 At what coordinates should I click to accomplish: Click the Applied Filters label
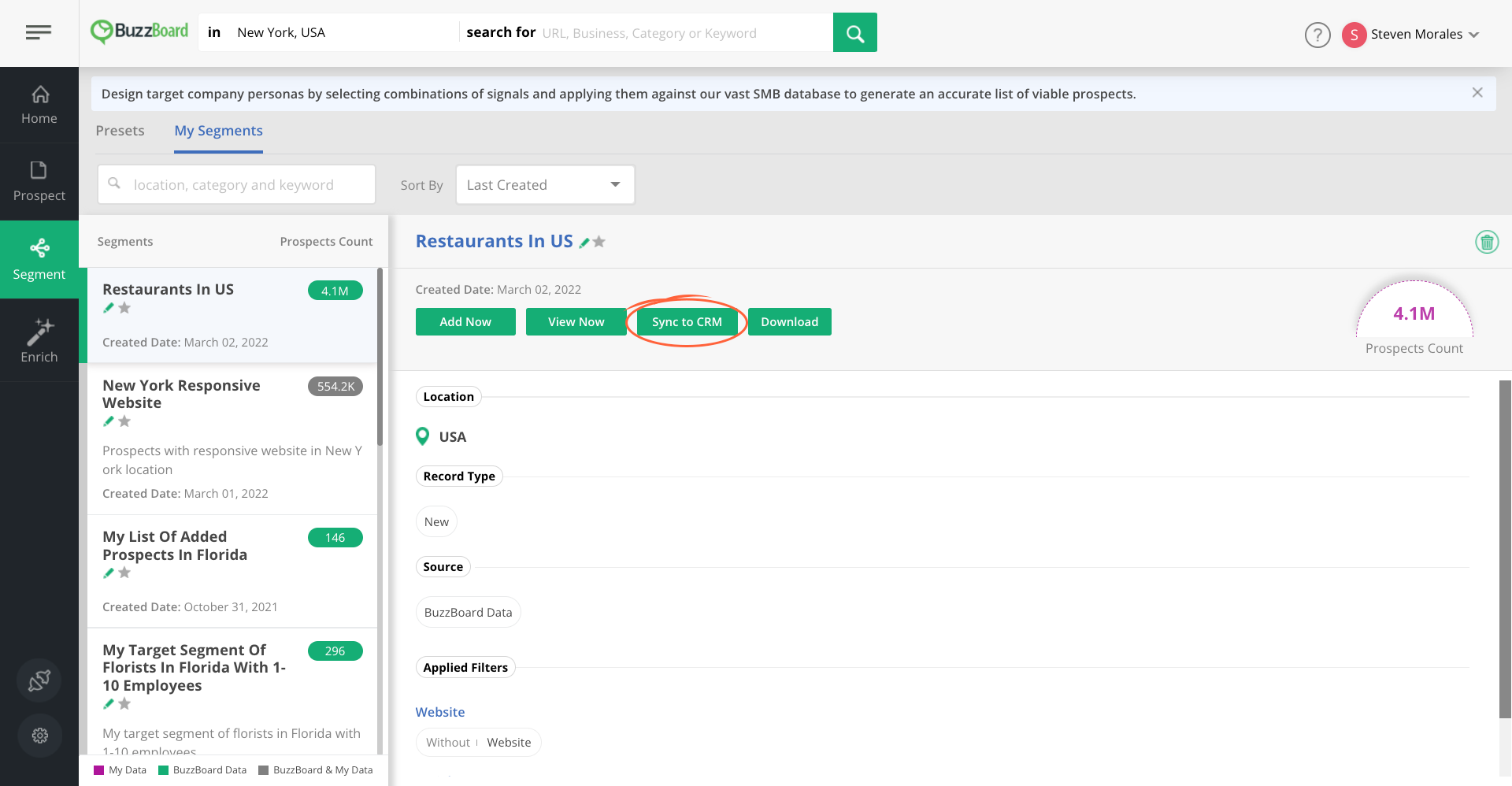(465, 667)
